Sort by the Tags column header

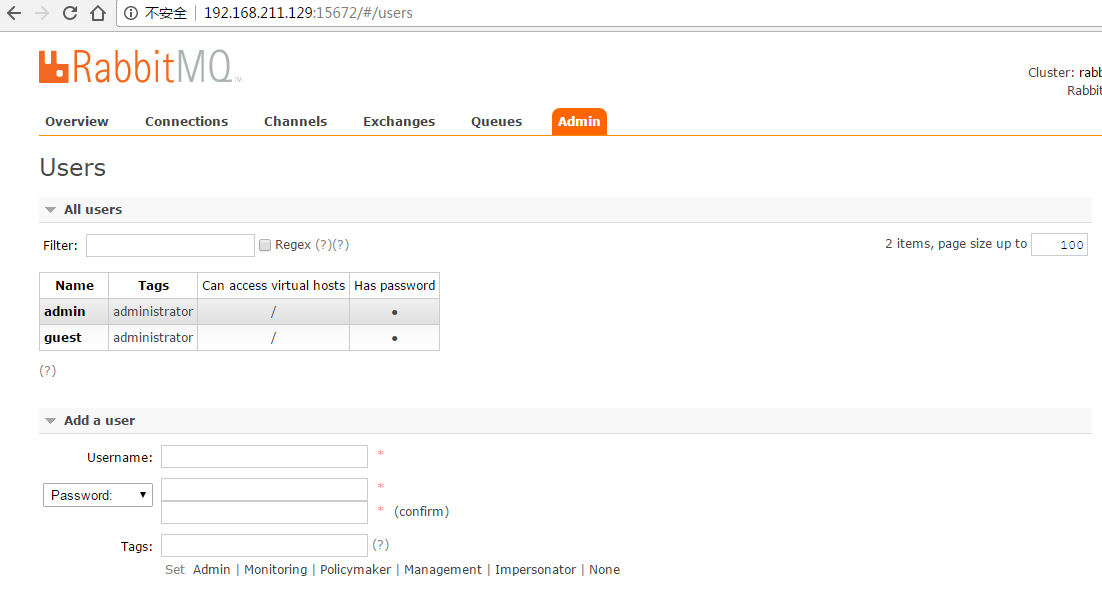click(153, 285)
